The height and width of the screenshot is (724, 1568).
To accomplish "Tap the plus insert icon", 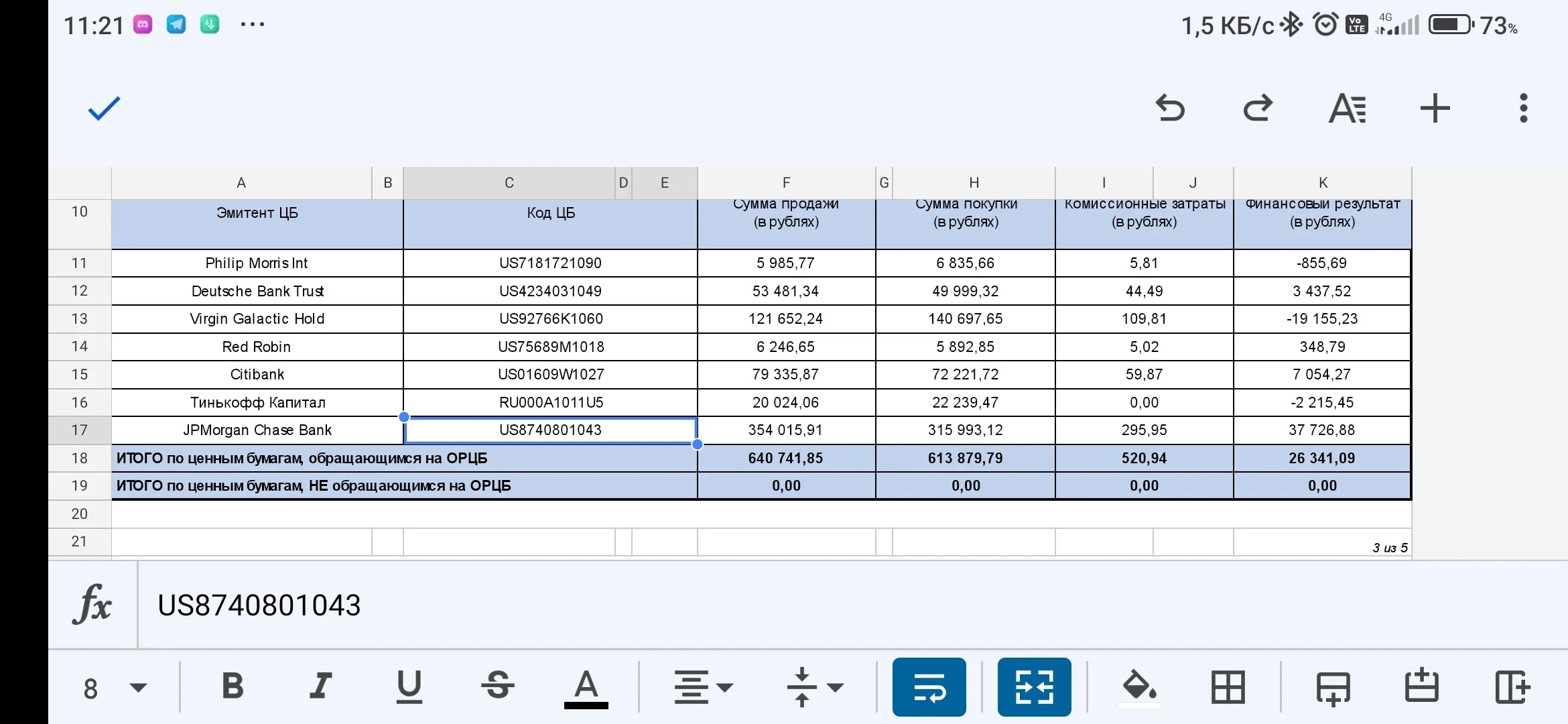I will (x=1435, y=108).
